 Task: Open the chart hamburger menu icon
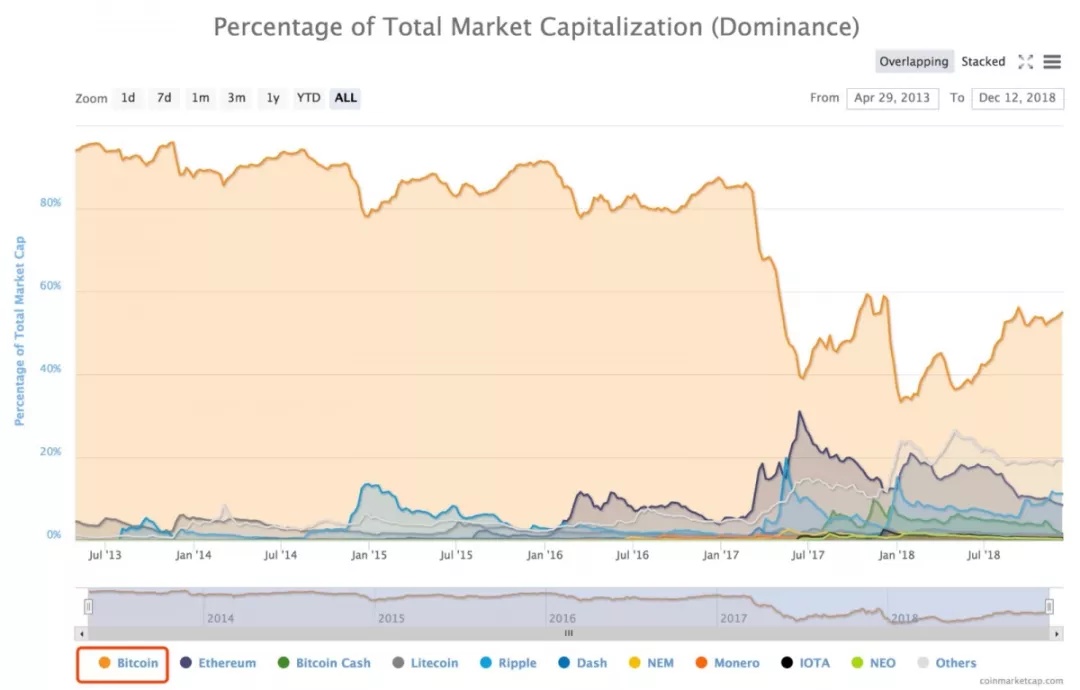pyautogui.click(x=1052, y=62)
